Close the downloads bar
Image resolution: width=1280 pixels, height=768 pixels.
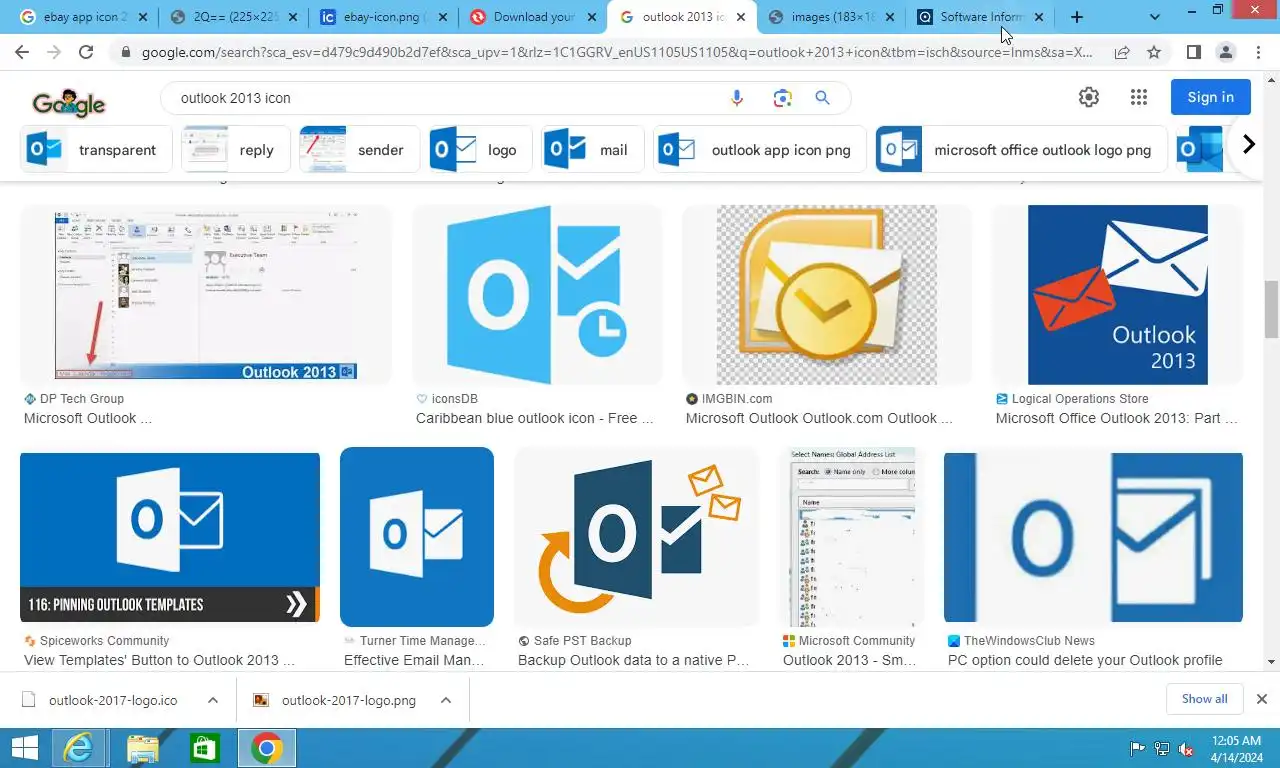coord(1262,699)
